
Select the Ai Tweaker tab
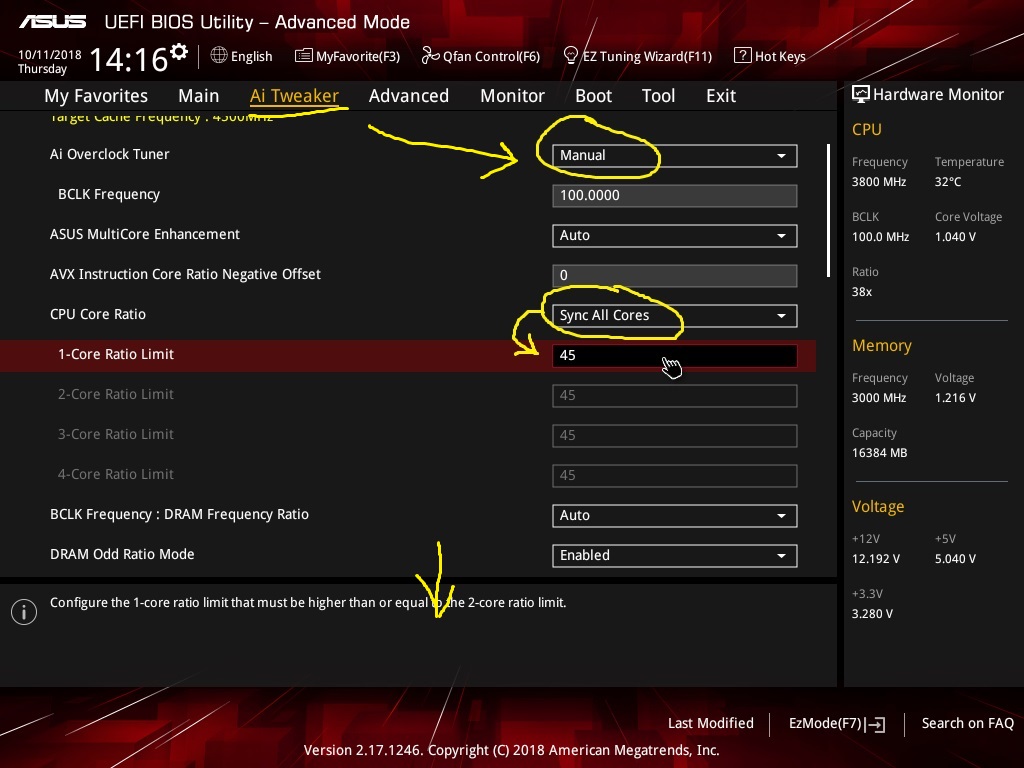pyautogui.click(x=294, y=96)
